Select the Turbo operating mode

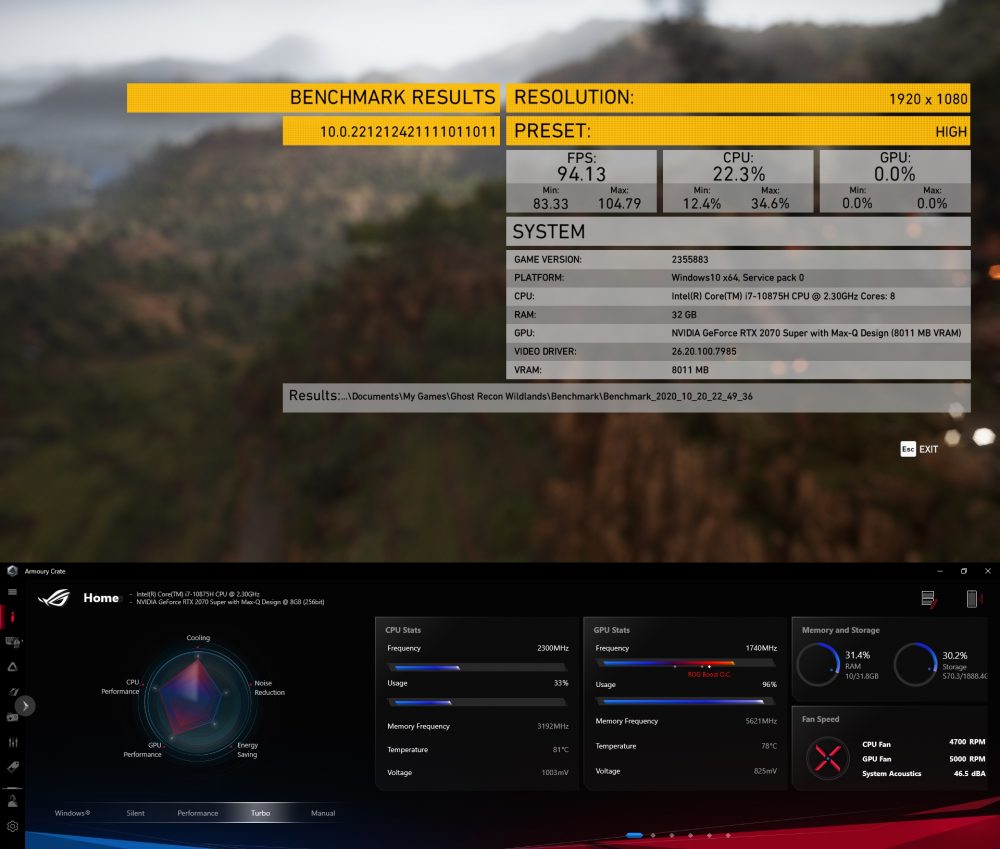tap(260, 813)
